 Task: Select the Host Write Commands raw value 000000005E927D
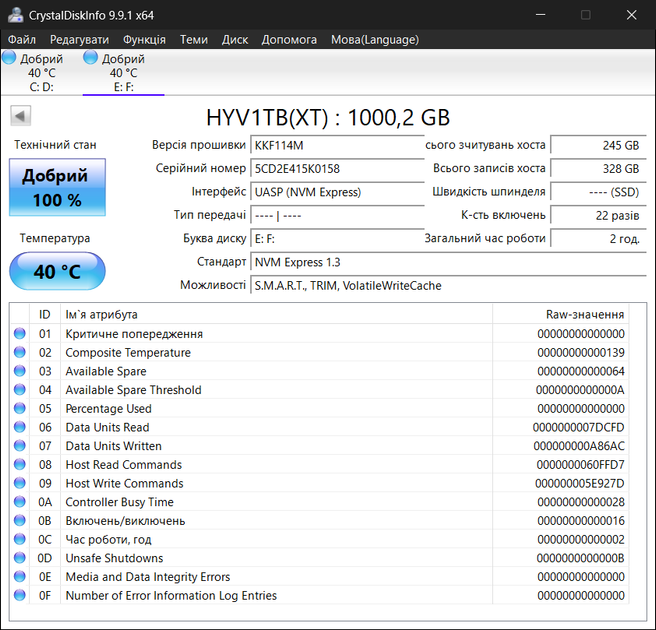click(x=579, y=483)
